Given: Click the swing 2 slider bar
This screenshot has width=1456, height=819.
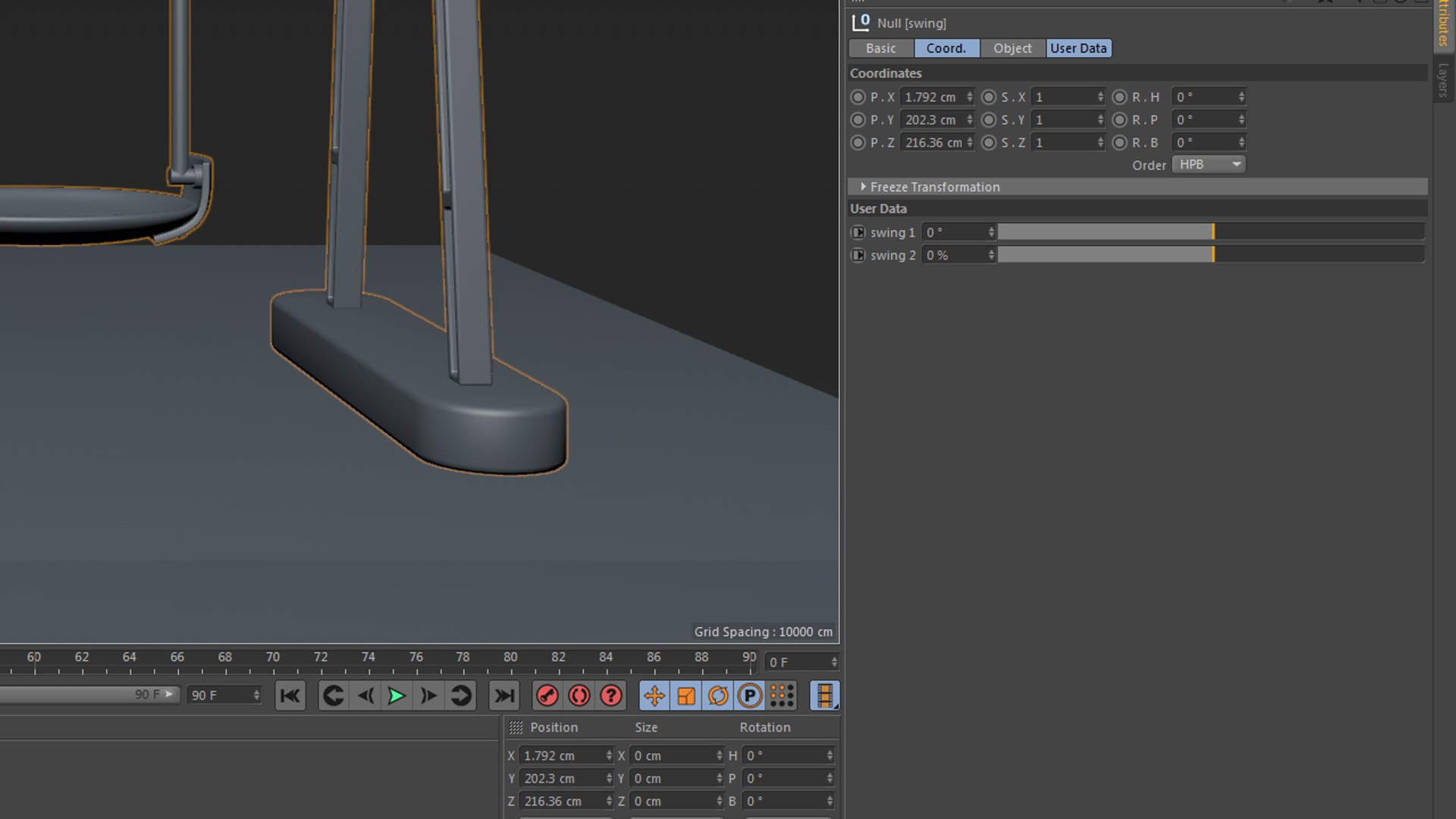Looking at the screenshot, I should click(1211, 256).
